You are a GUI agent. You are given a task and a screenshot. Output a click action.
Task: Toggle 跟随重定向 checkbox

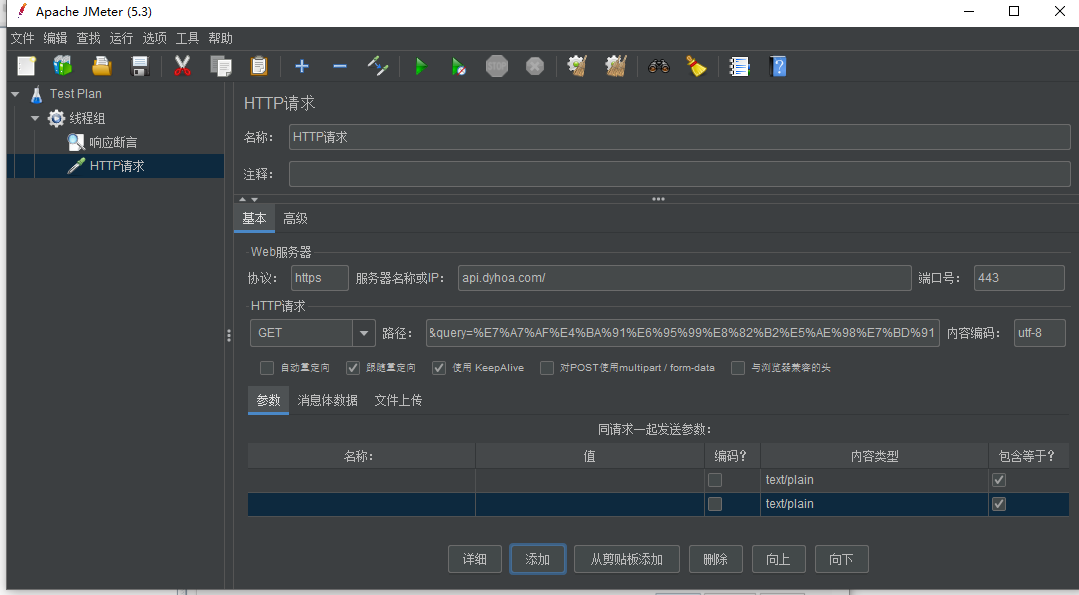[x=353, y=368]
